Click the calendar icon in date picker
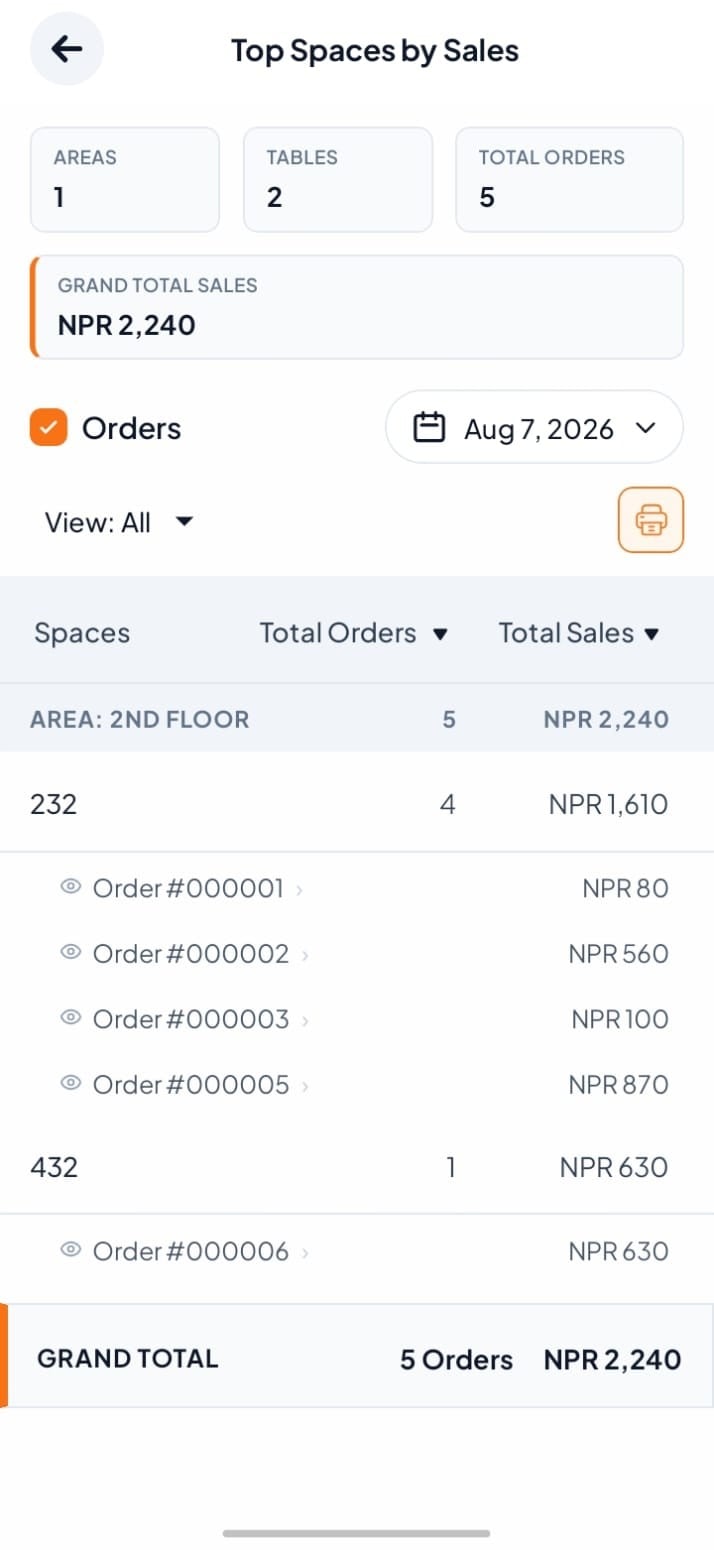This screenshot has width=714, height=1550. coord(429,428)
